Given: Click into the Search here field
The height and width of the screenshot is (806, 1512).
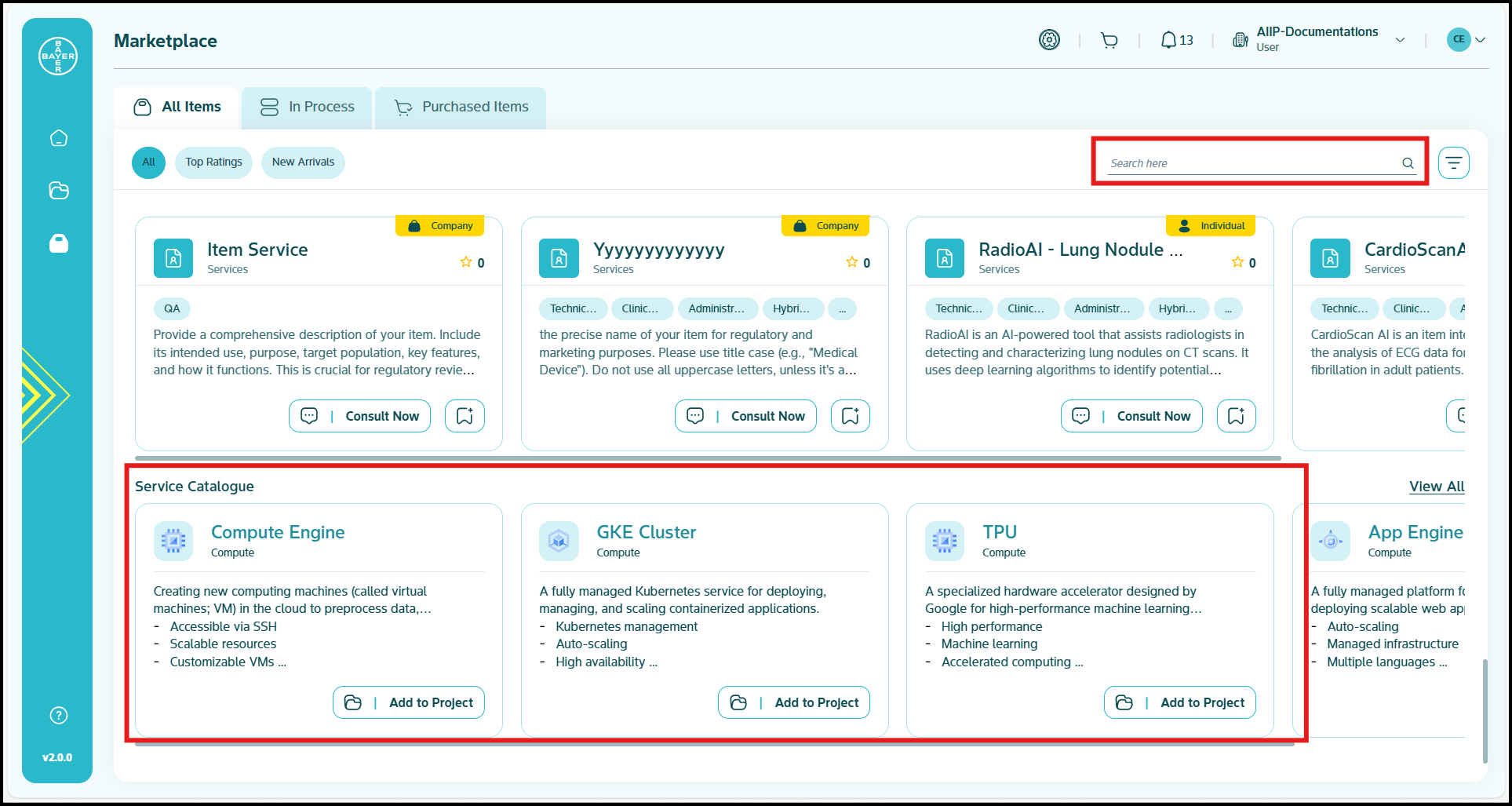Looking at the screenshot, I should point(1252,163).
